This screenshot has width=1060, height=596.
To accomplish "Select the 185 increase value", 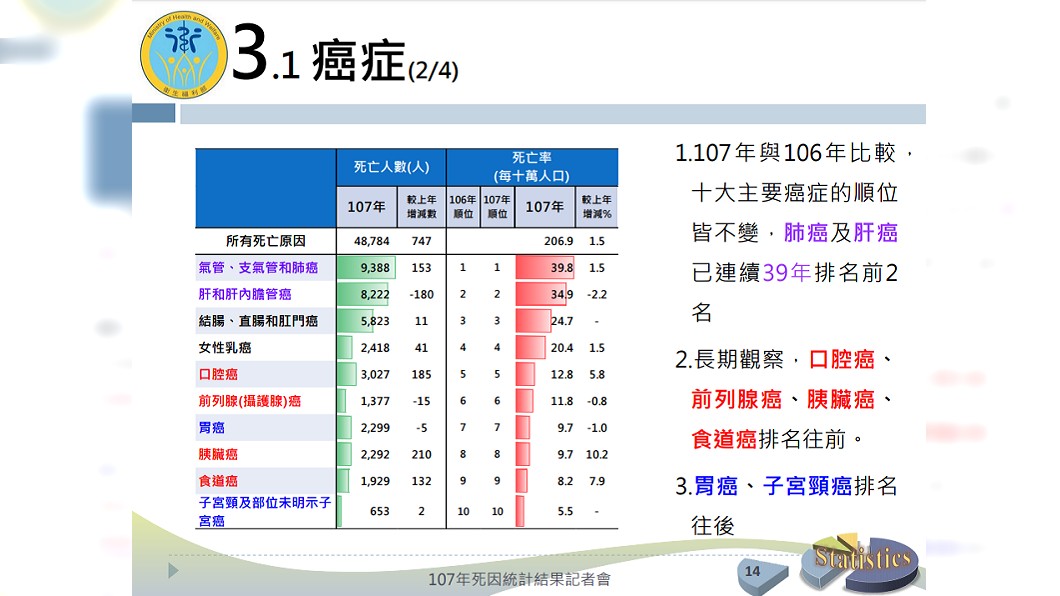I will (421, 374).
